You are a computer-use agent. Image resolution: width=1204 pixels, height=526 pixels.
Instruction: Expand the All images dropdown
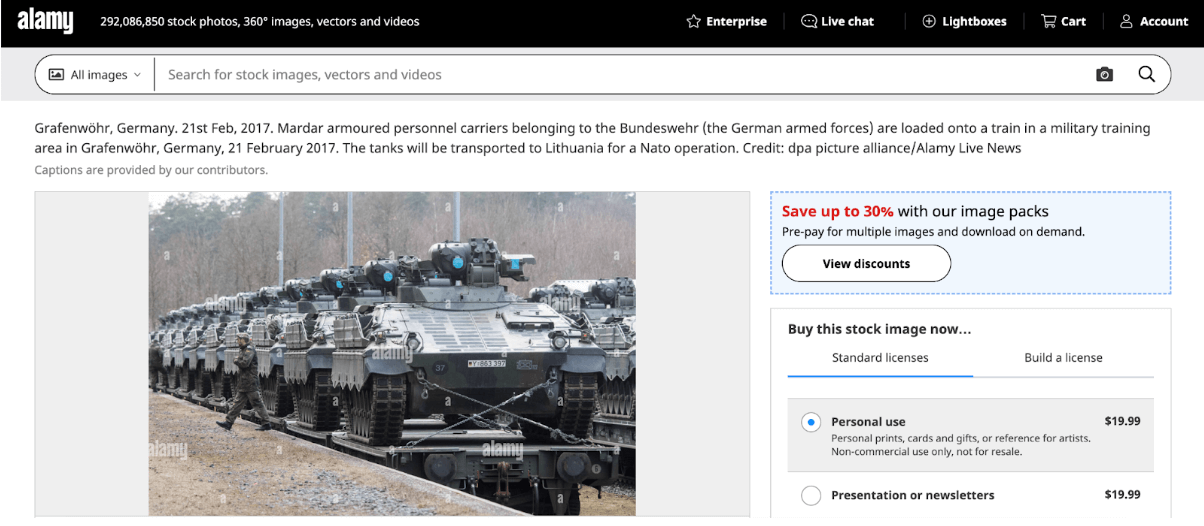95,75
